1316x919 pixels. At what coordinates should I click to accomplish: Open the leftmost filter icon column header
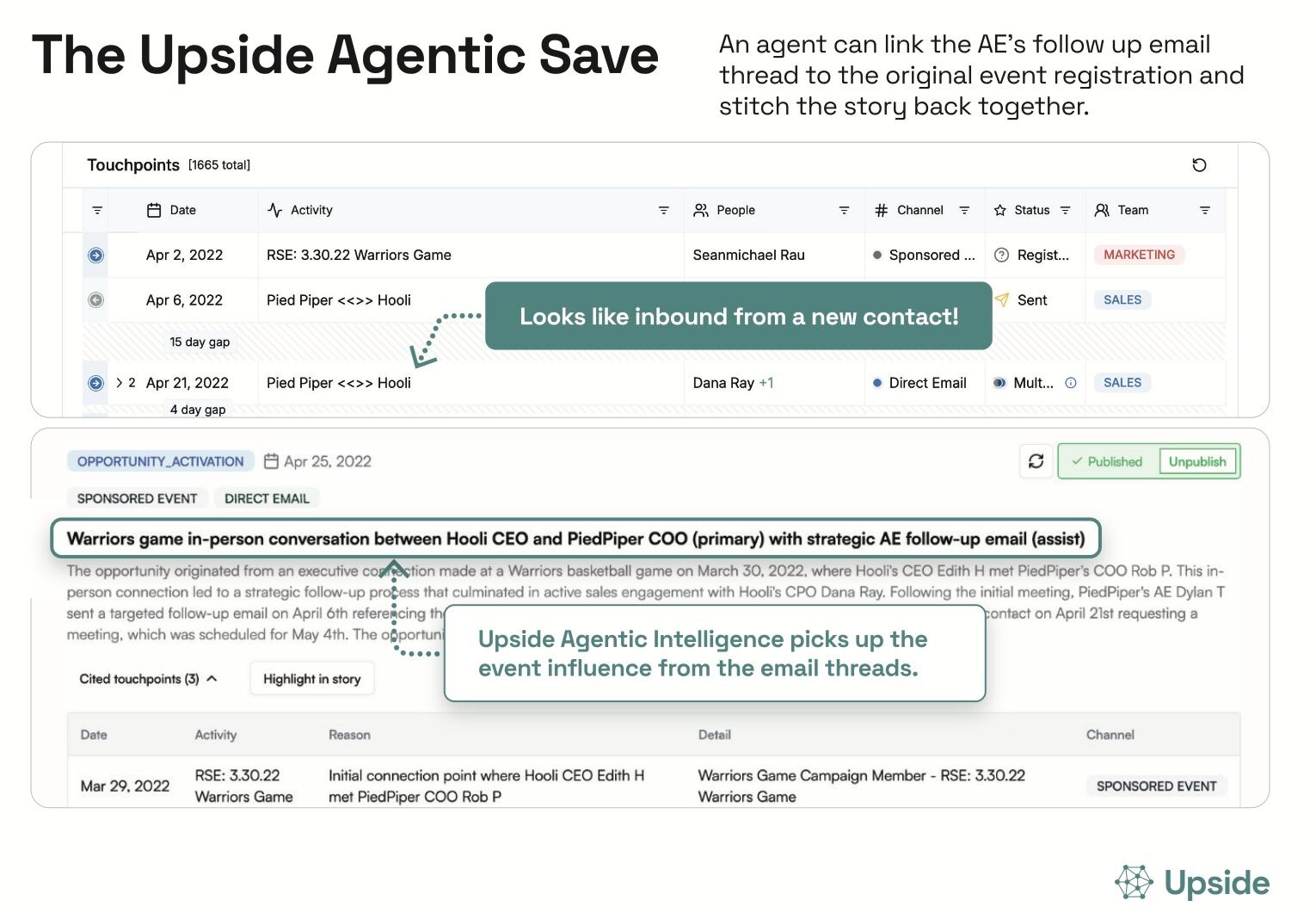click(x=97, y=210)
